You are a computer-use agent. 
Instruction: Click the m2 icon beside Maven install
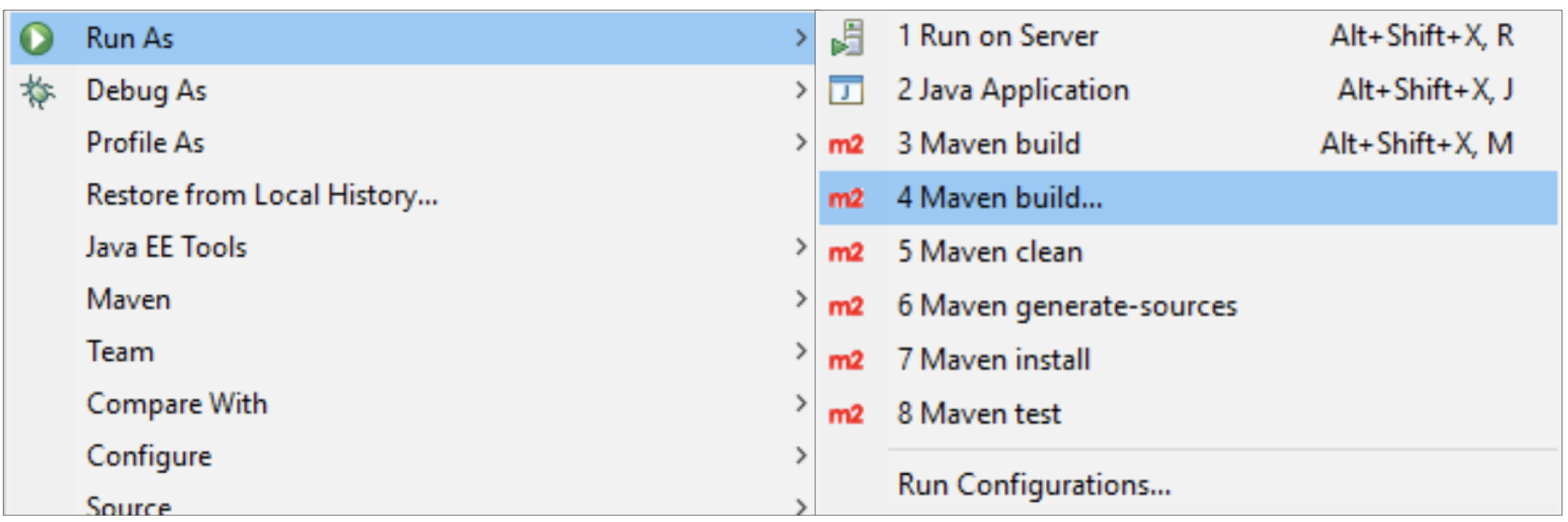pos(846,360)
